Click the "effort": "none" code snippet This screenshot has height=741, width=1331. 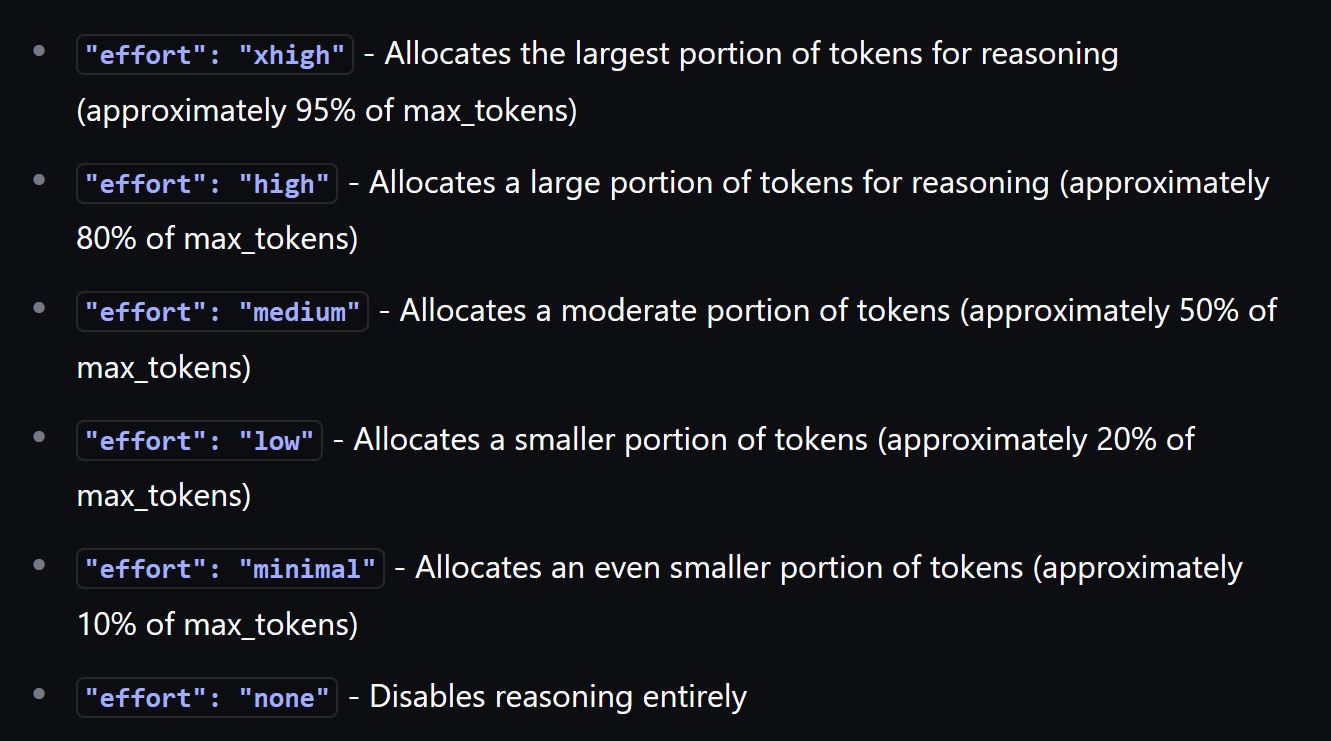click(x=207, y=698)
